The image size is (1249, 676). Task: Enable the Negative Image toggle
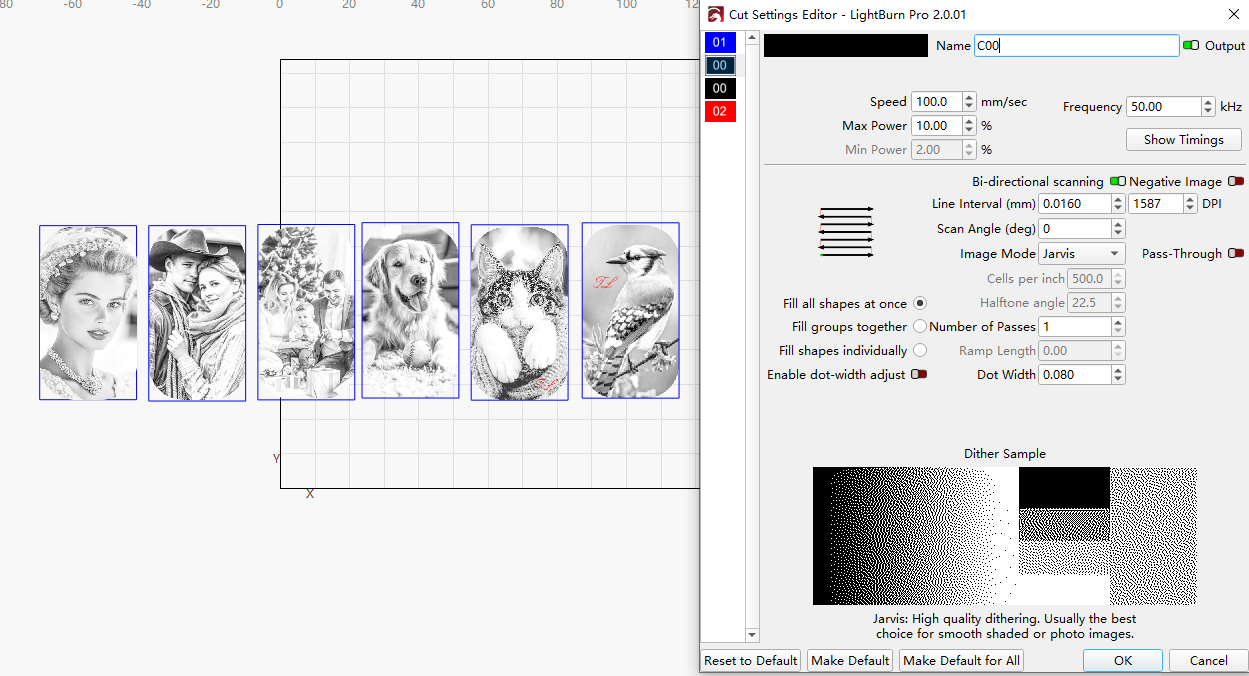(1236, 182)
